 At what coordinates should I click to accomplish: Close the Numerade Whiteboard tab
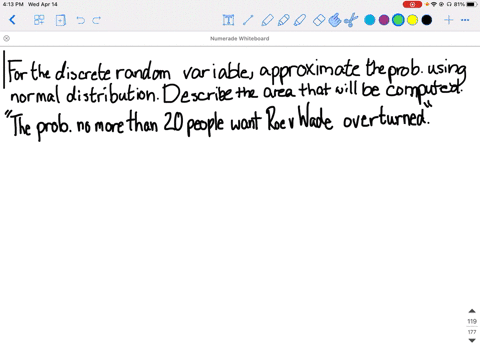point(6,39)
